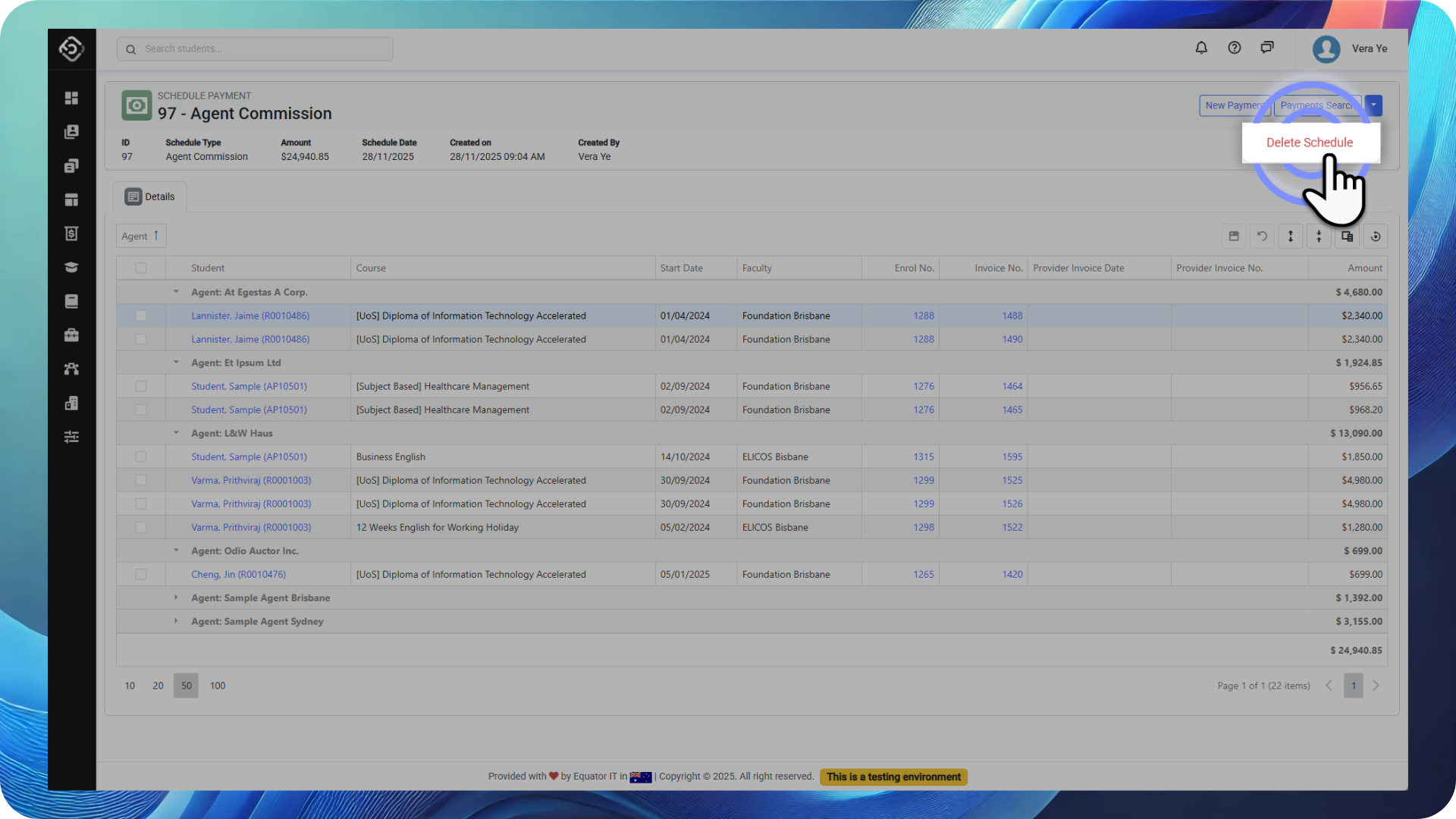Open Lannister, Jaime student link
1456x819 pixels.
[250, 315]
